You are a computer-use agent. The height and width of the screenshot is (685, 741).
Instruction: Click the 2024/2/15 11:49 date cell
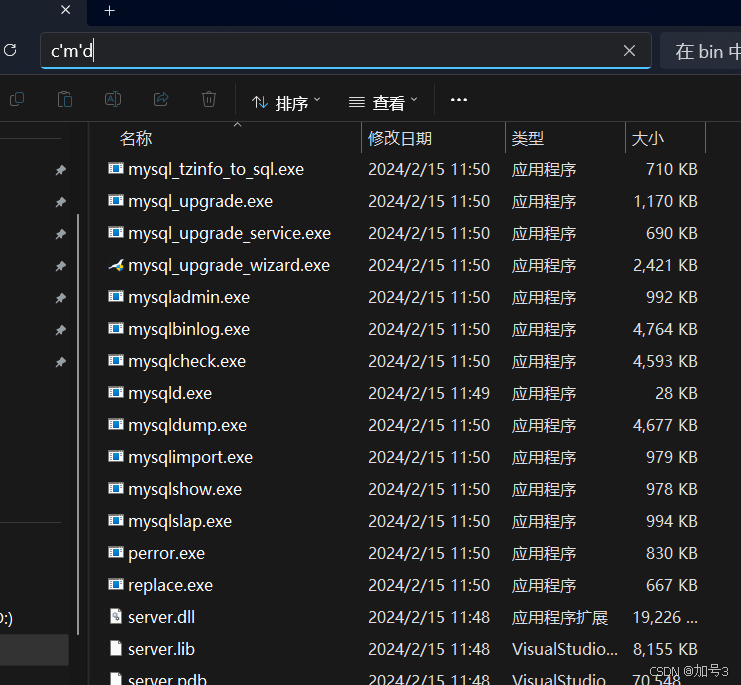pos(429,394)
